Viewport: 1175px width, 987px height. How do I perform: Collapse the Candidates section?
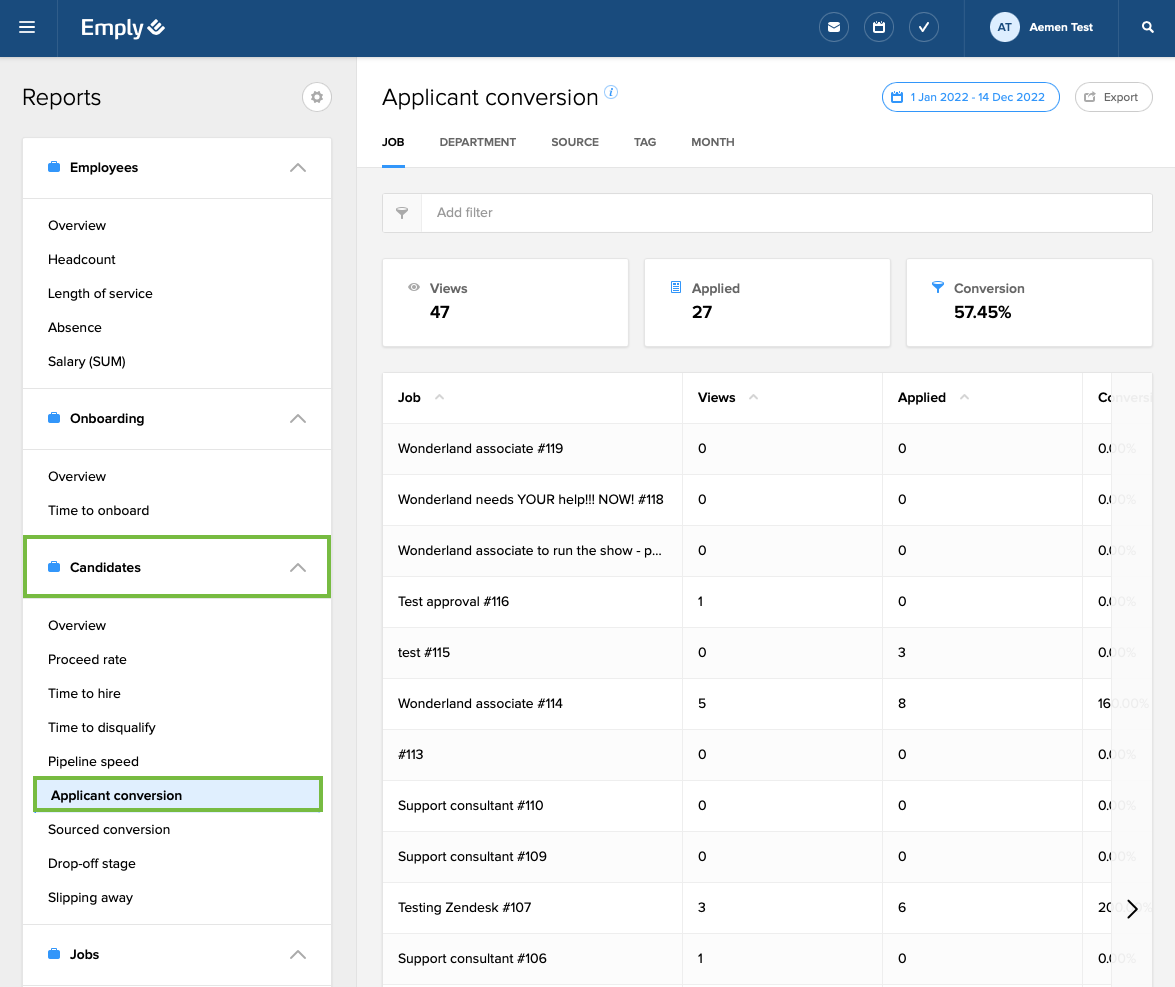pos(297,568)
